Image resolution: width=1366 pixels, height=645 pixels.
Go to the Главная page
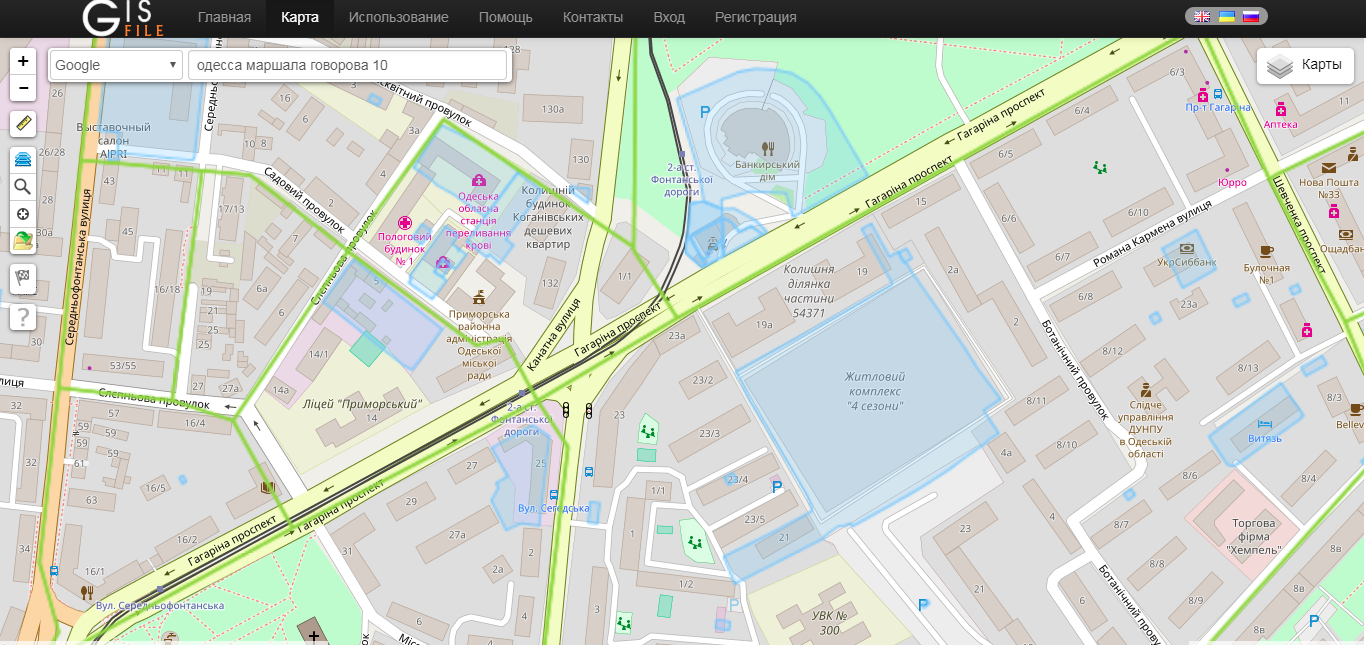pos(224,17)
